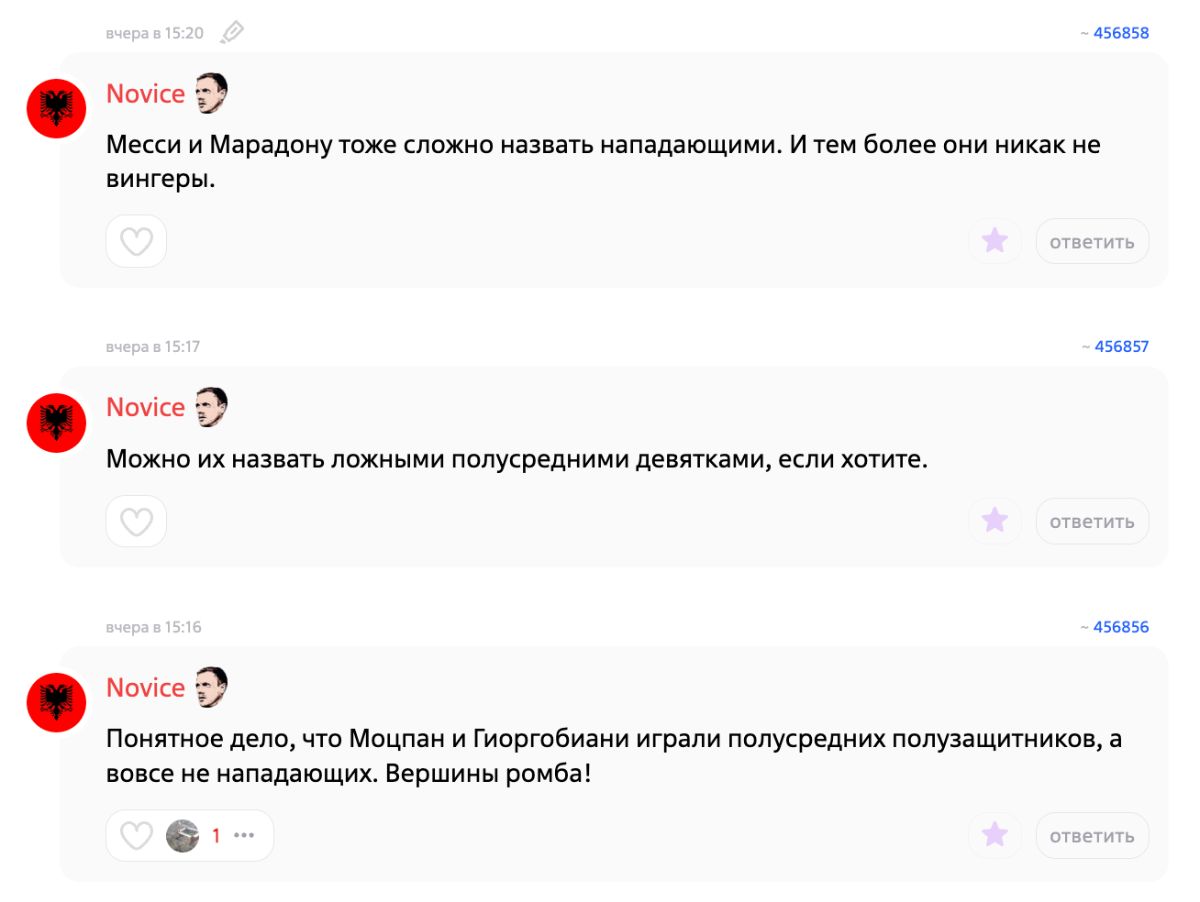This screenshot has height=902, width=1200.
Task: Click the Albanian flag avatar on the middle comment
Action: (x=56, y=422)
